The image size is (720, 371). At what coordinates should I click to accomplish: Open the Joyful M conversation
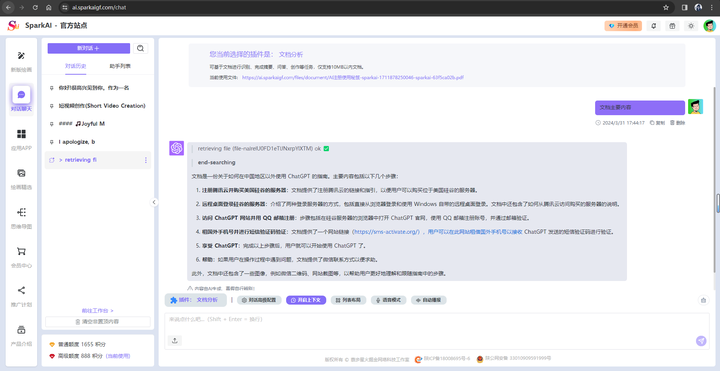98,124
